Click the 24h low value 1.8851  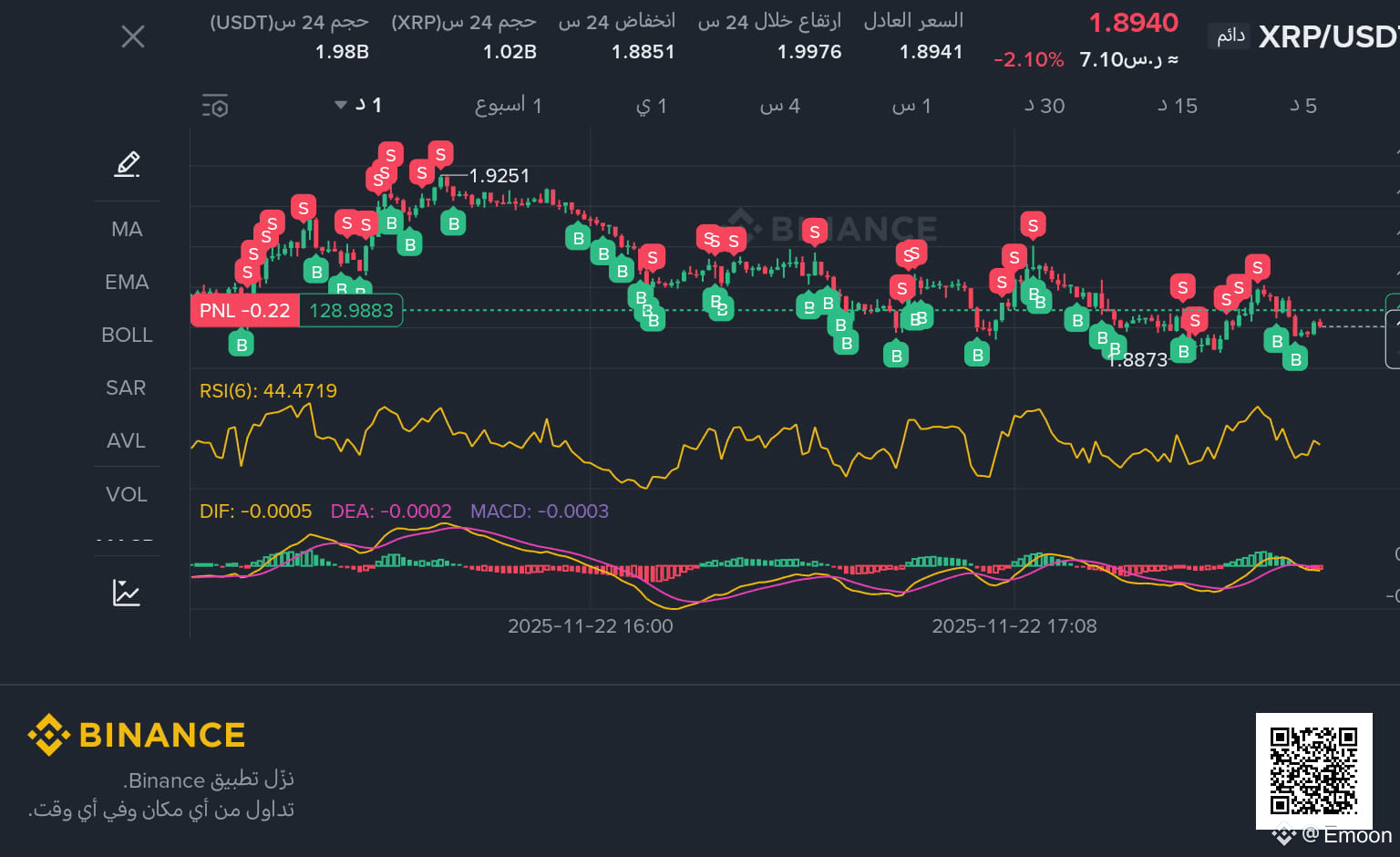click(x=643, y=52)
